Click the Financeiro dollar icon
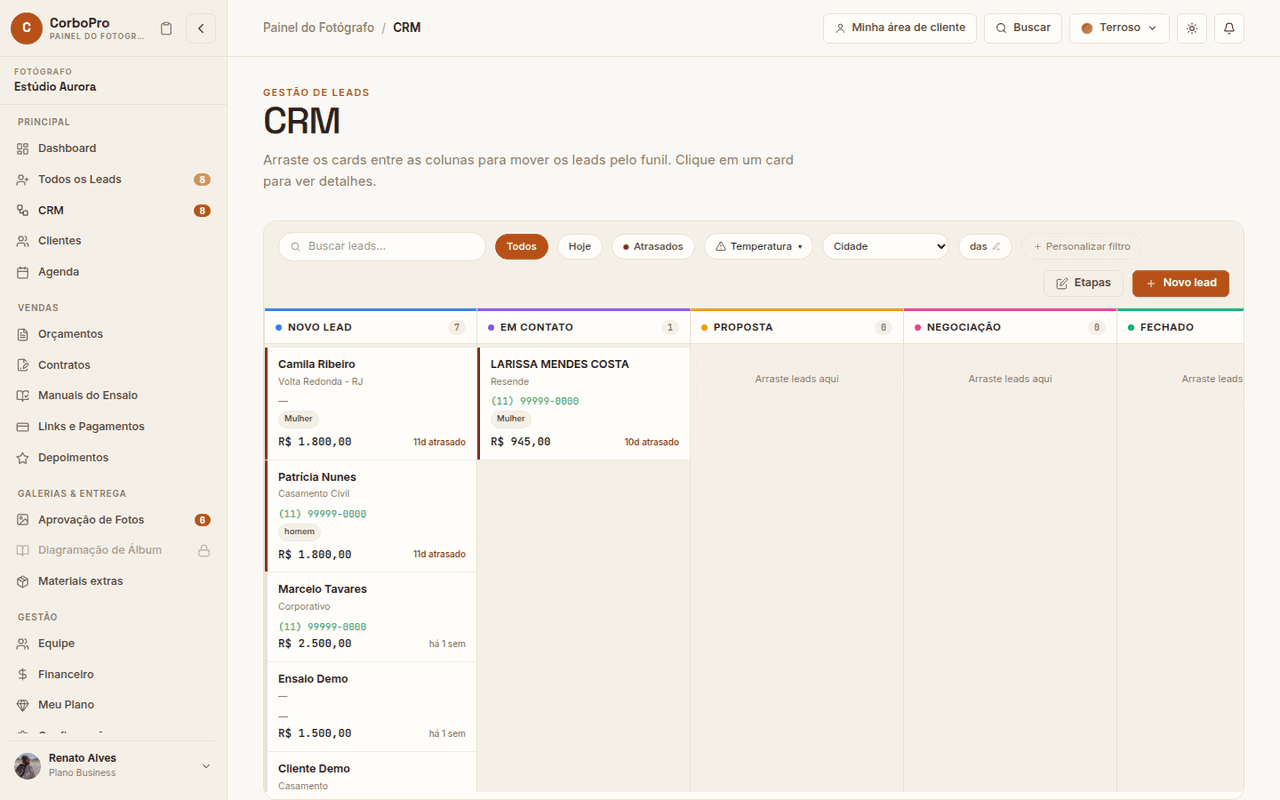 23,674
